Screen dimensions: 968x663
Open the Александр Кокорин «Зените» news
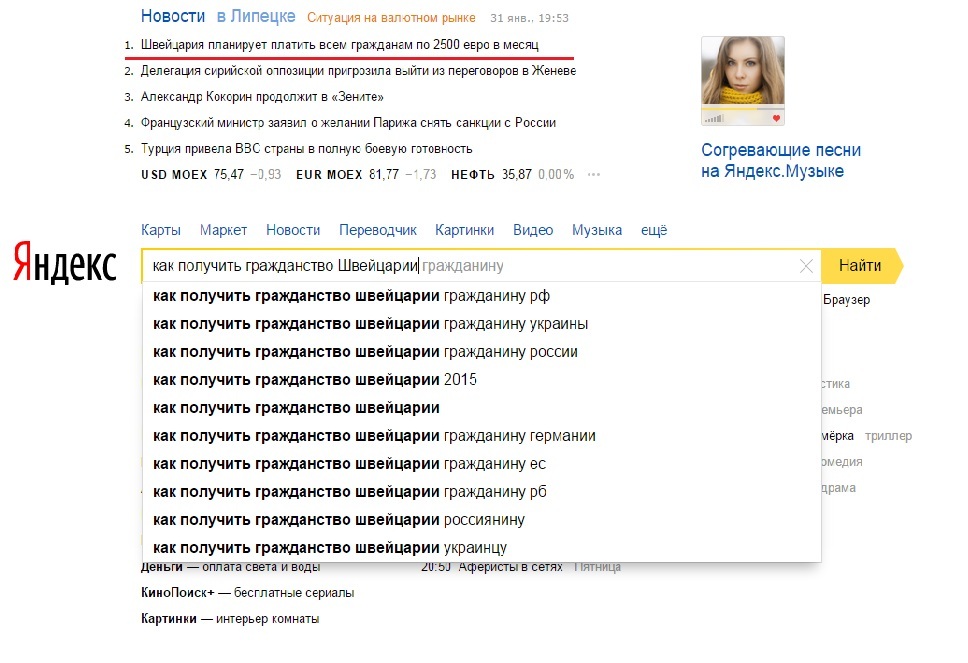(x=262, y=97)
